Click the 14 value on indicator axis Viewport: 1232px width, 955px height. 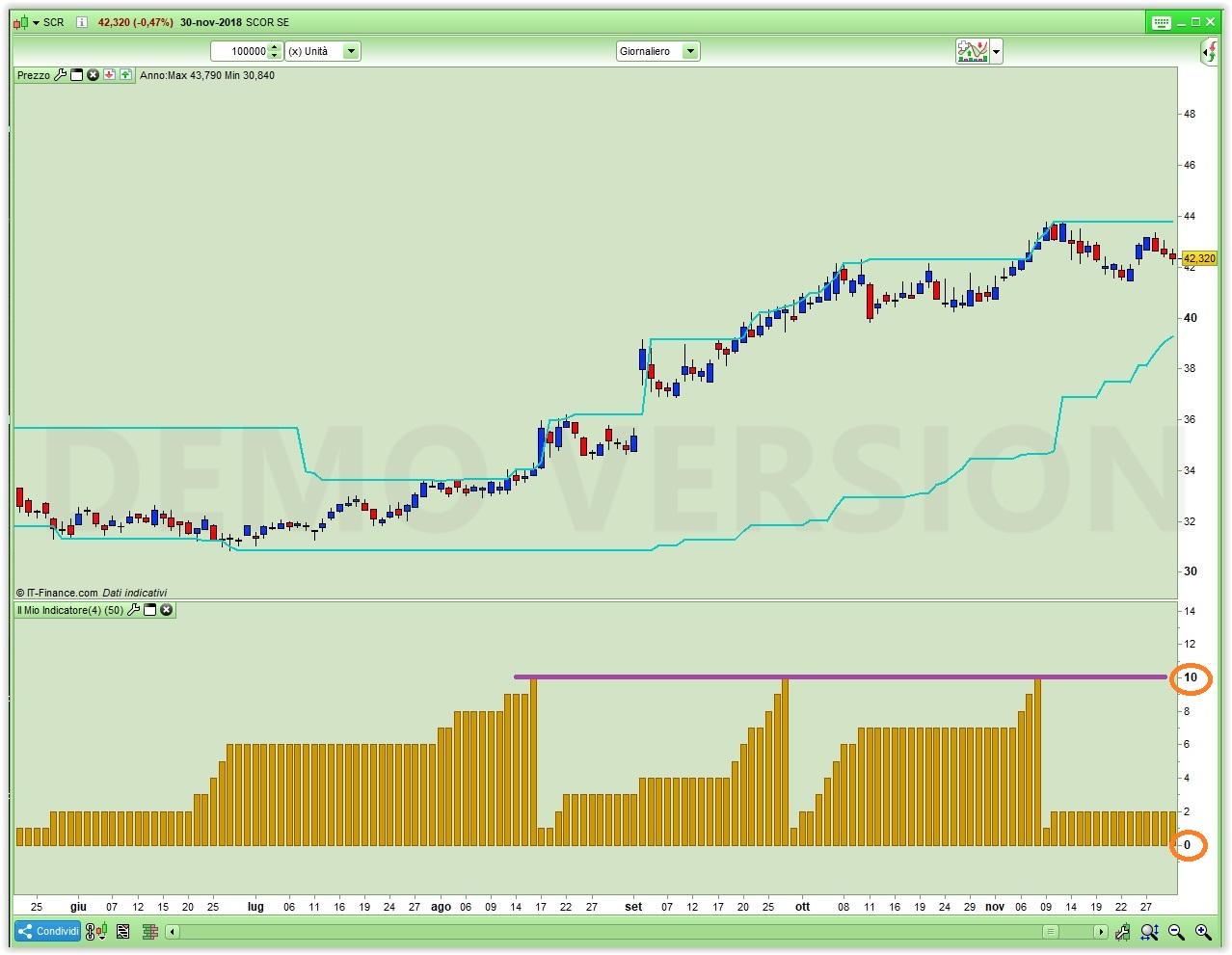[x=1190, y=611]
